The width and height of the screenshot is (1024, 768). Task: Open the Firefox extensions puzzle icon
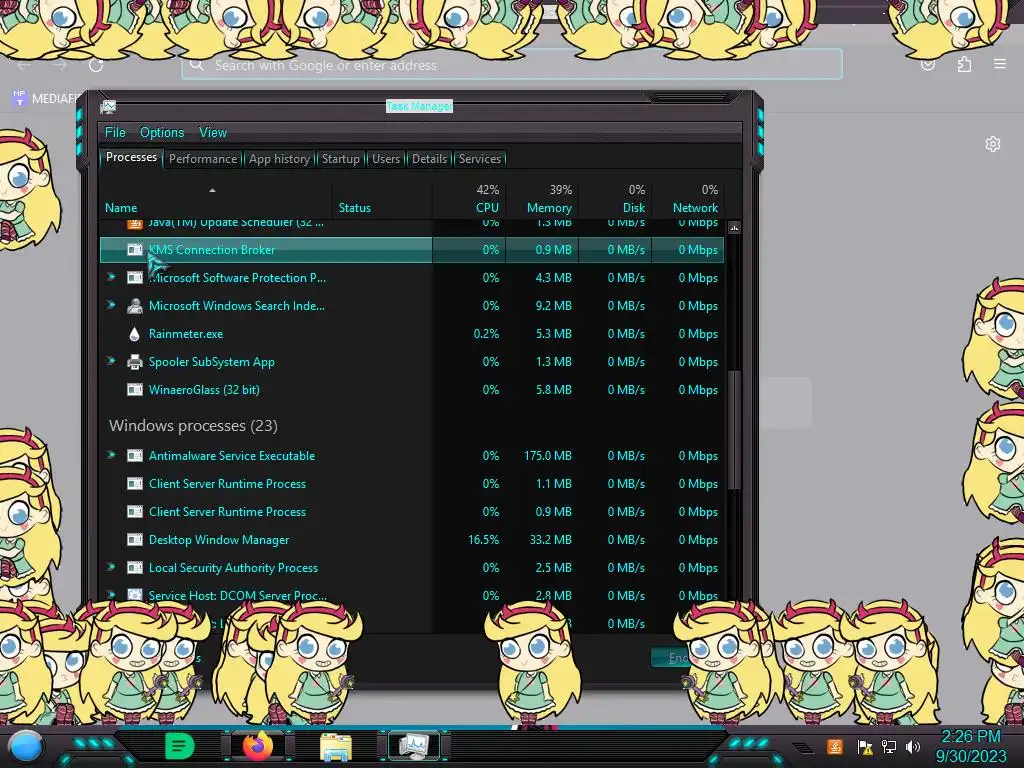coord(964,65)
